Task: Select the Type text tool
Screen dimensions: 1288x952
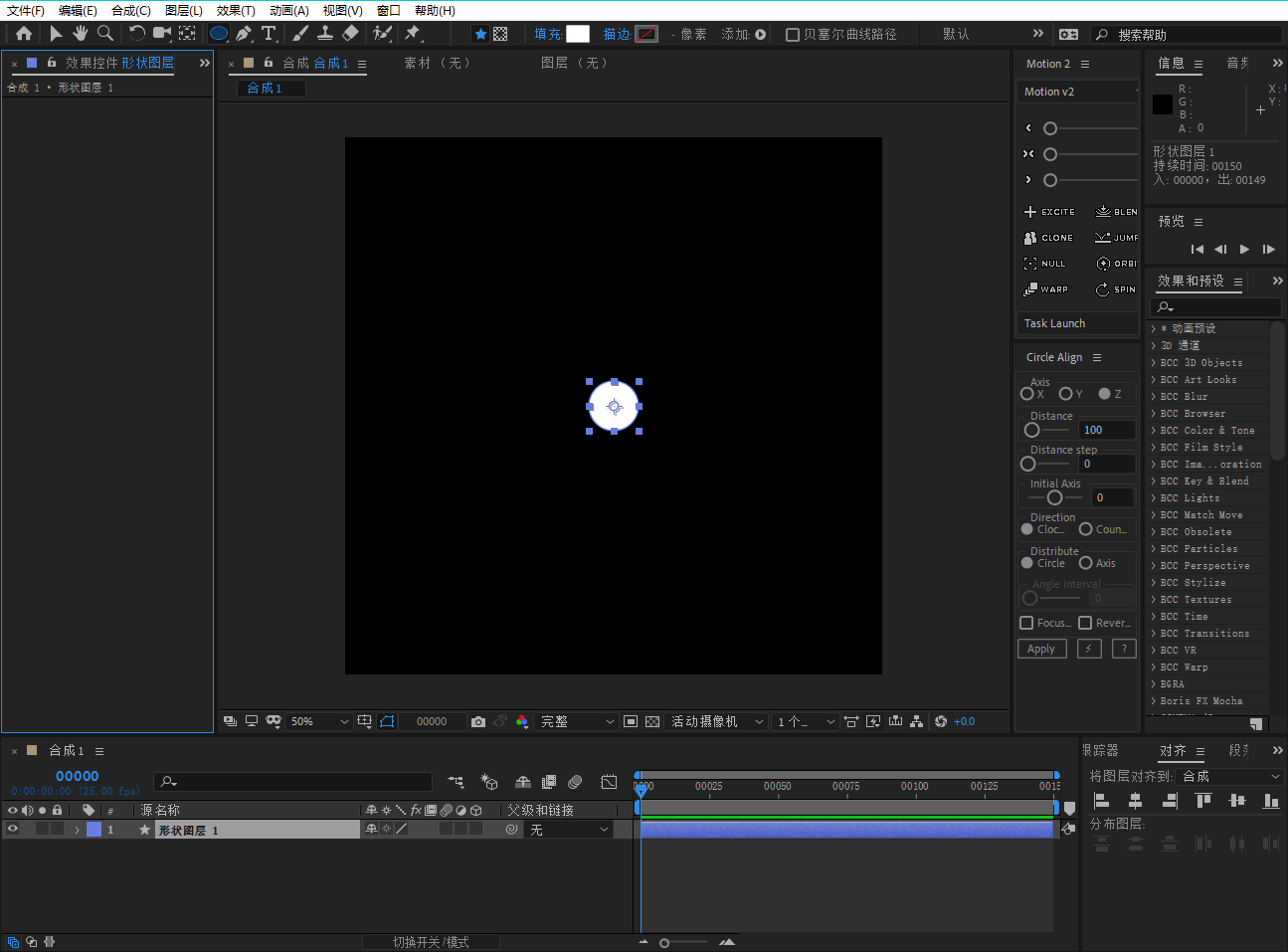Action: point(269,34)
